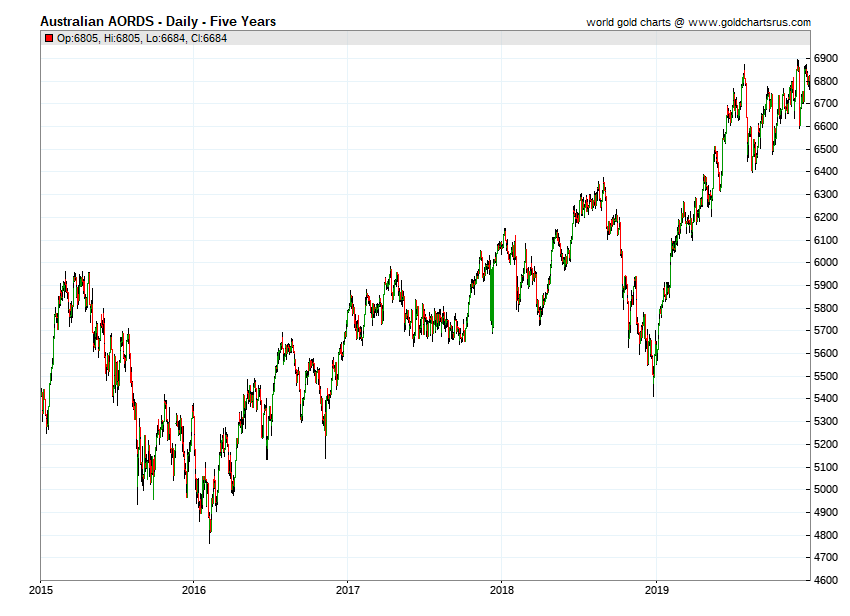Click the 6700 y-axis label
This screenshot has width=850, height=616.
pyautogui.click(x=825, y=104)
